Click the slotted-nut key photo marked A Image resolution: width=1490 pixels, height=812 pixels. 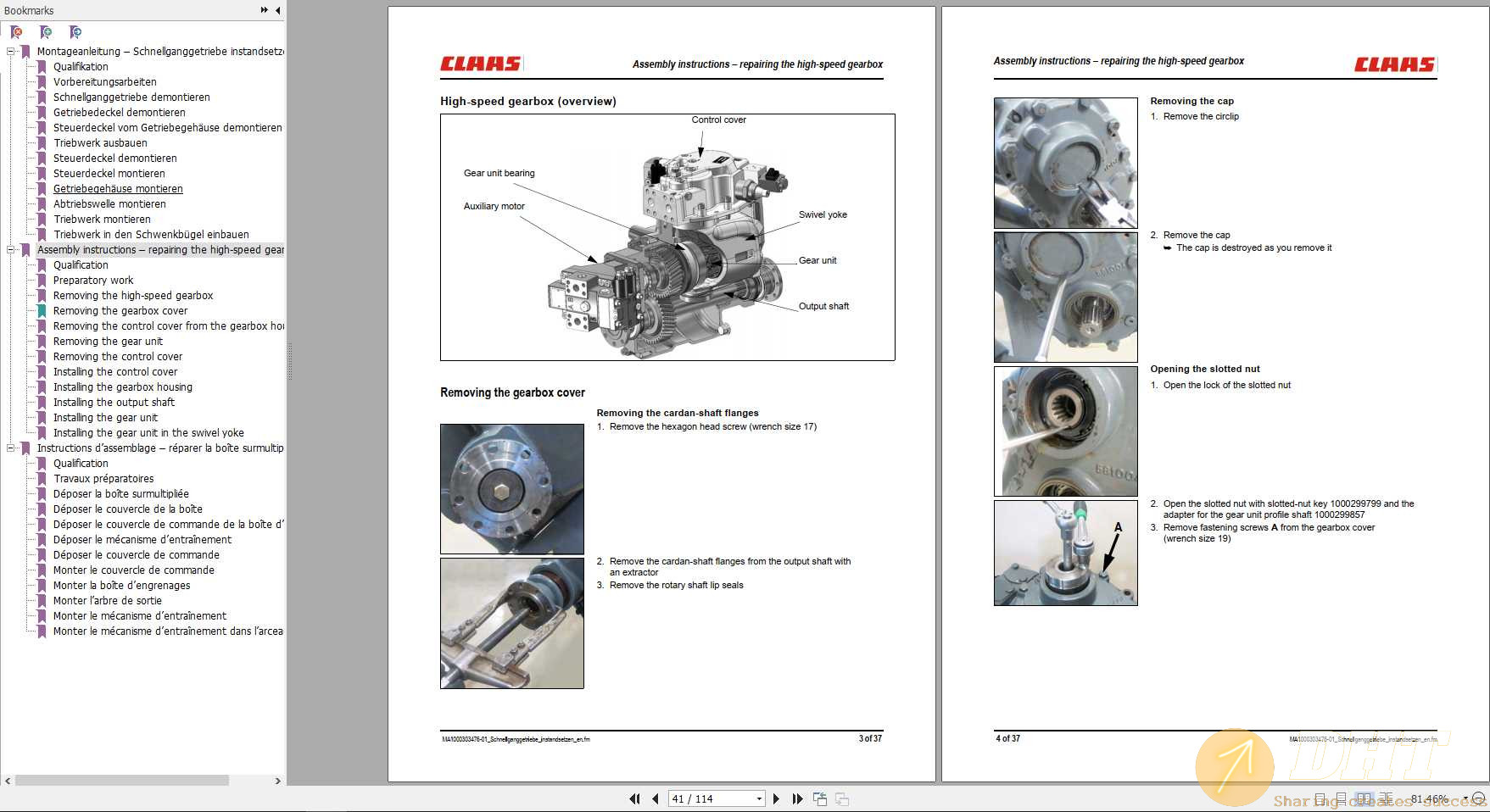1066,553
